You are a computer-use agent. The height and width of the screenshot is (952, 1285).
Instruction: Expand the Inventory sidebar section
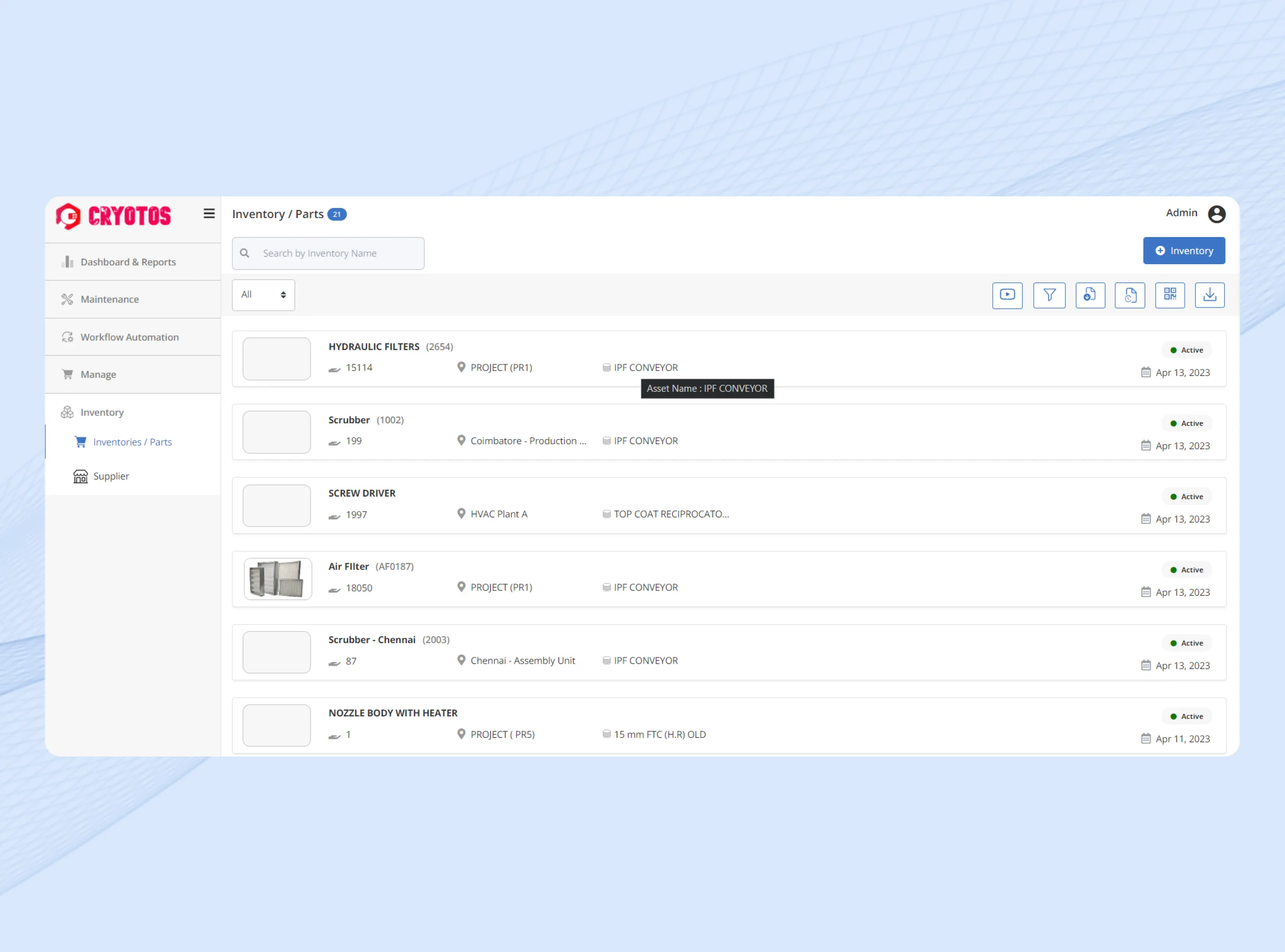pyautogui.click(x=102, y=412)
